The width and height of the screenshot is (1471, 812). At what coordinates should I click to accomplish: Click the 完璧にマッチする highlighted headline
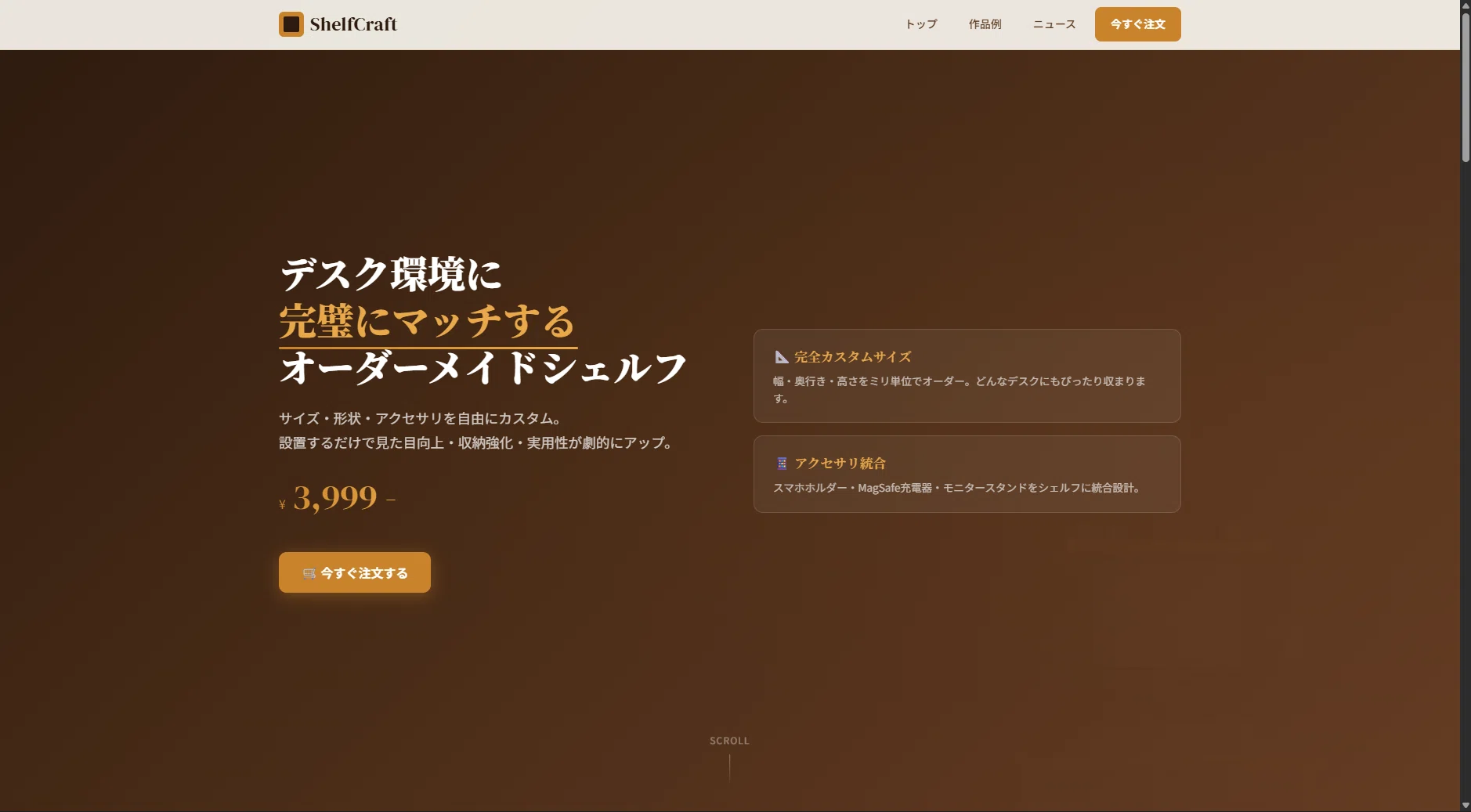(x=428, y=322)
